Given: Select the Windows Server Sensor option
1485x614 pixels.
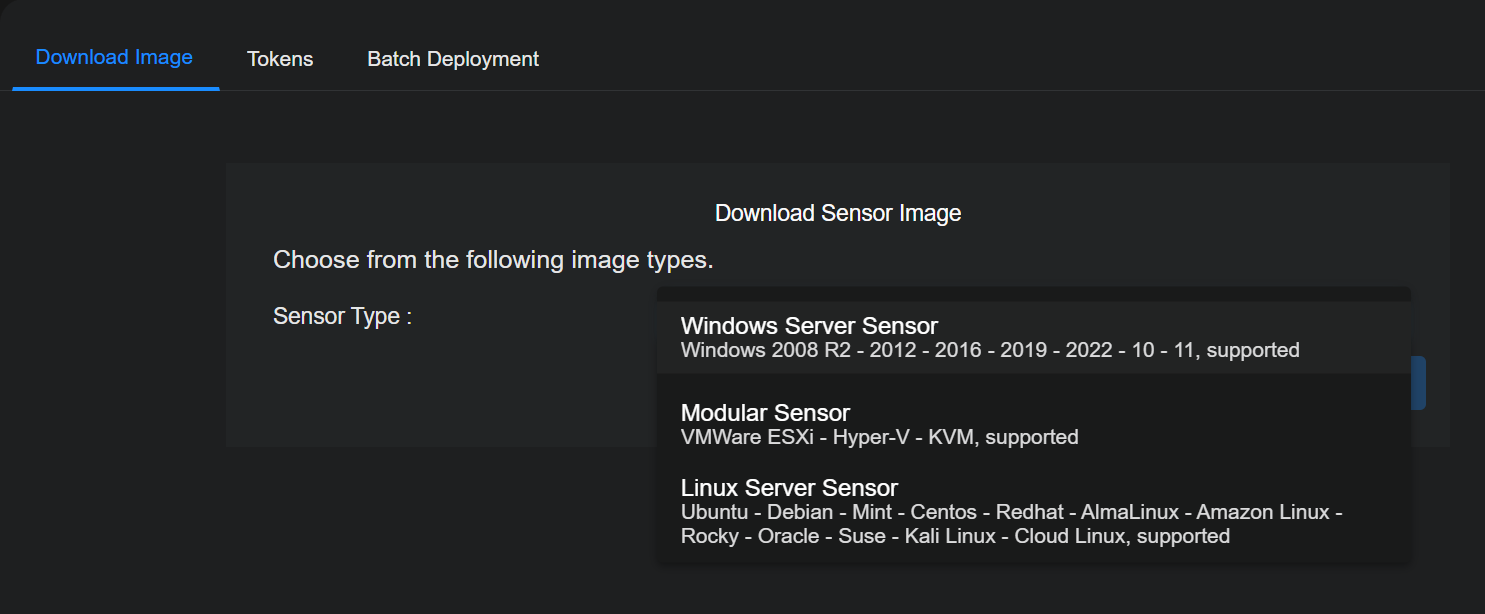Looking at the screenshot, I should pyautogui.click(x=809, y=326).
